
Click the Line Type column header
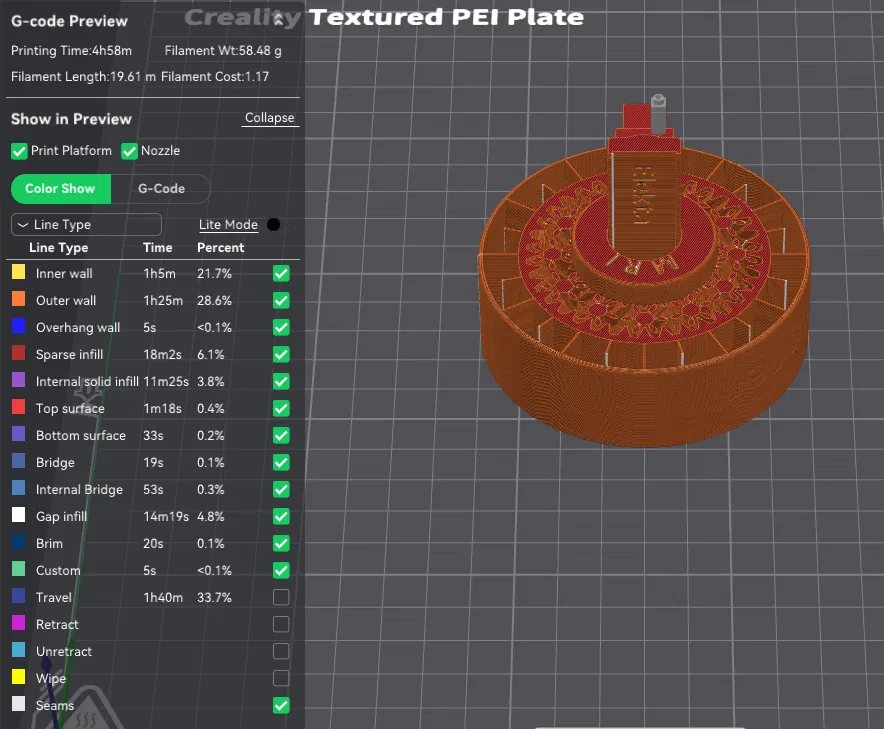59,248
